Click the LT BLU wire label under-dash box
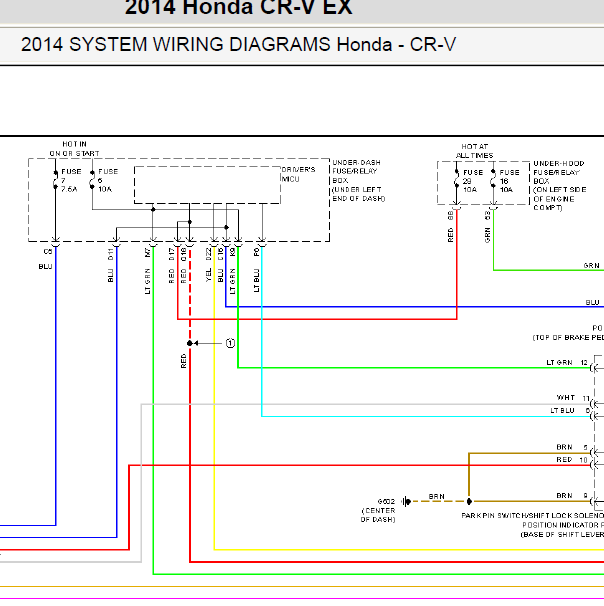The width and height of the screenshot is (604, 606). [x=256, y=281]
